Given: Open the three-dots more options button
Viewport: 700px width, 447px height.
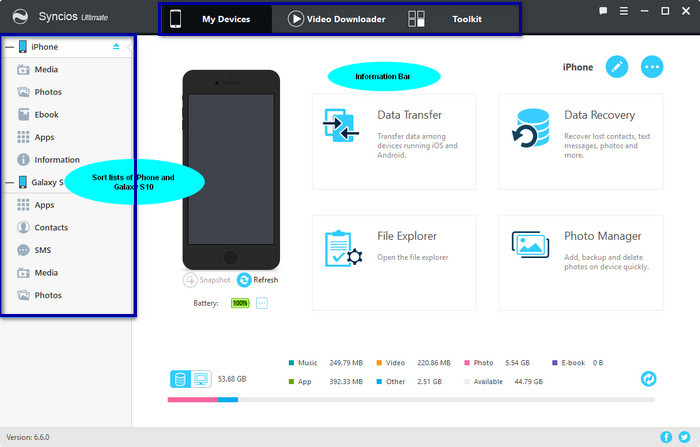Looking at the screenshot, I should [652, 67].
